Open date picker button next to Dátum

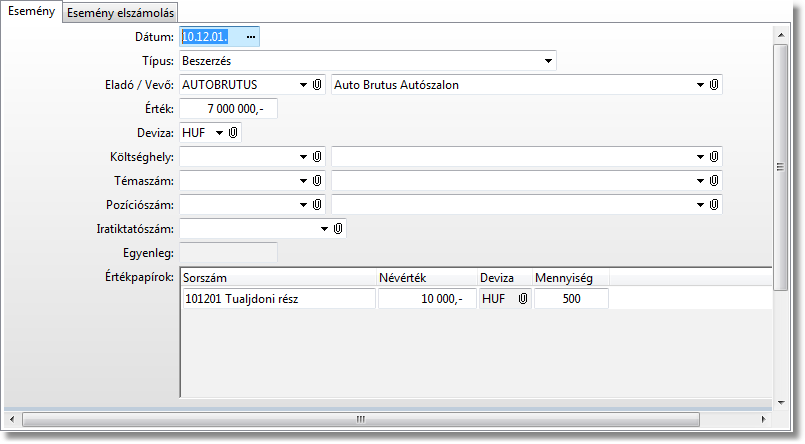coord(251,37)
